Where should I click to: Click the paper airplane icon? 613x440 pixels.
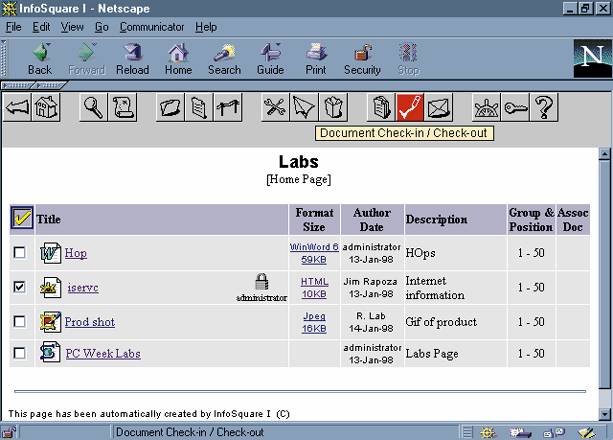[x=304, y=107]
